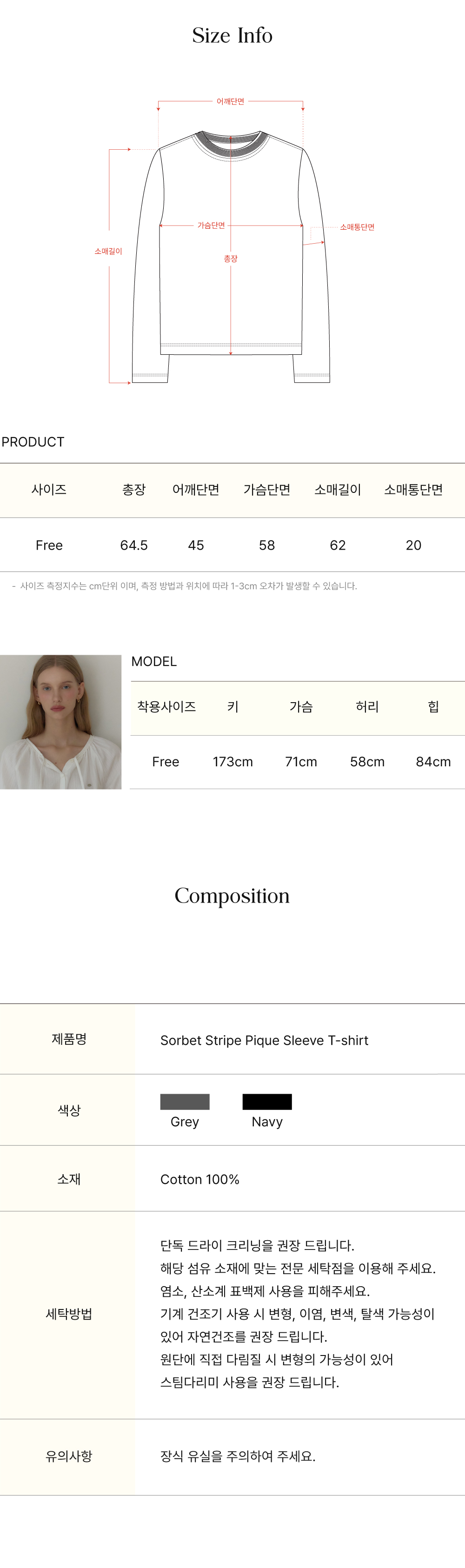465x1568 pixels.
Task: Select the 사이즈 column header
Action: coord(49,490)
